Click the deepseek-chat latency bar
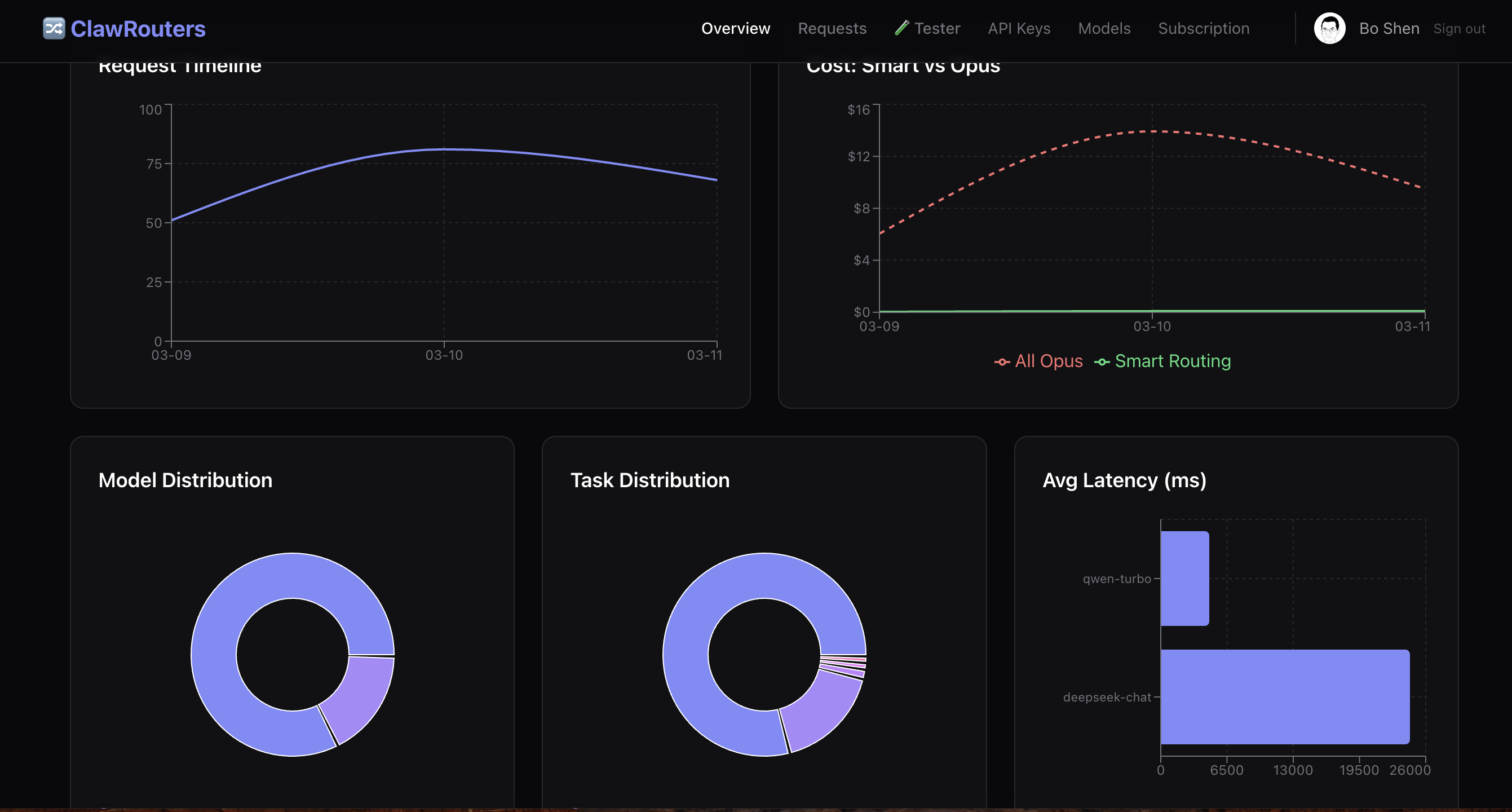1512x812 pixels. coord(1284,696)
